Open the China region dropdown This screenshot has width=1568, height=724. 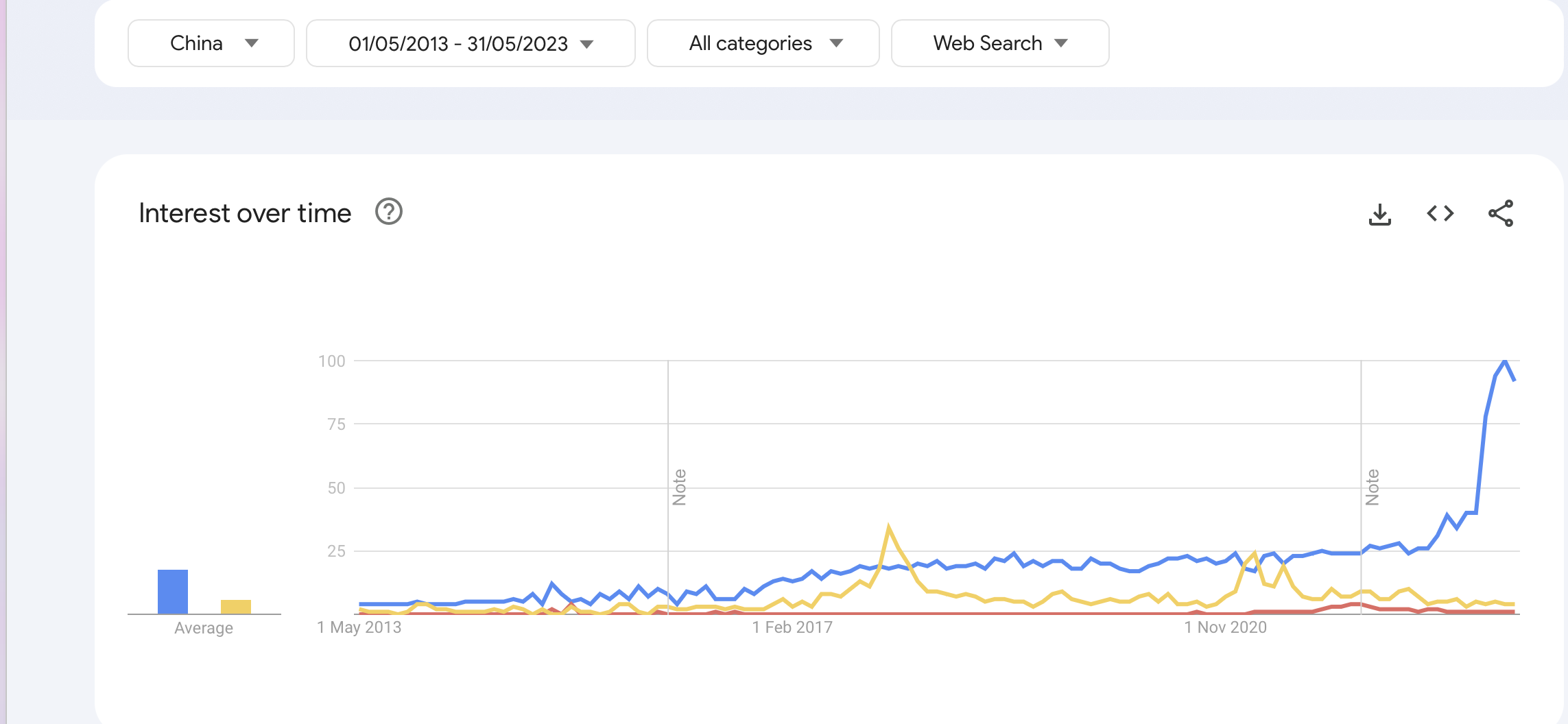pos(211,43)
